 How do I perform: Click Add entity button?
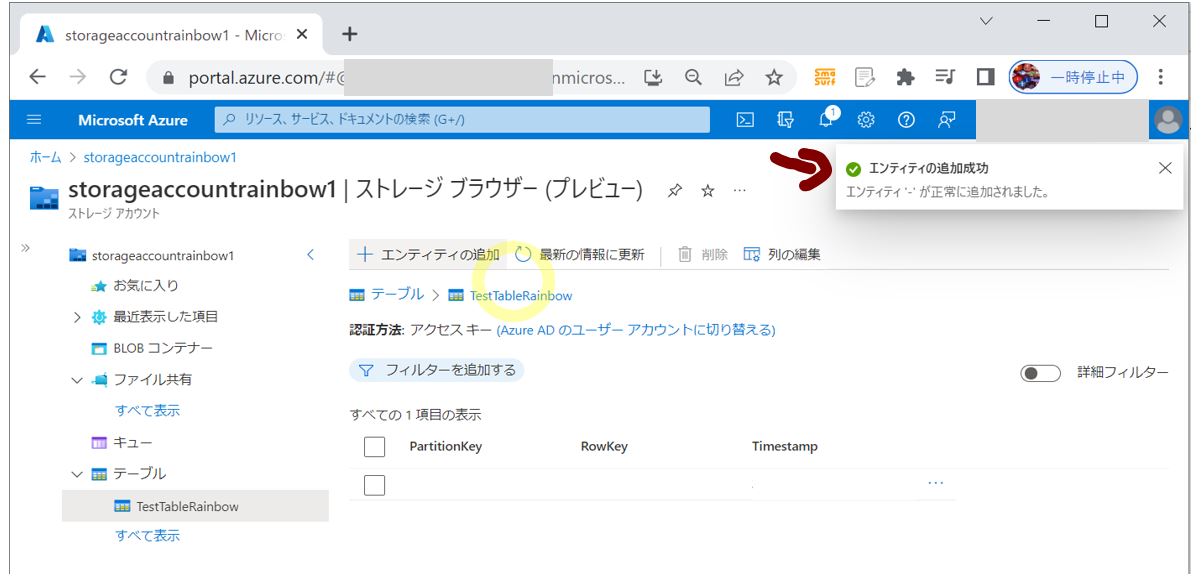428,255
